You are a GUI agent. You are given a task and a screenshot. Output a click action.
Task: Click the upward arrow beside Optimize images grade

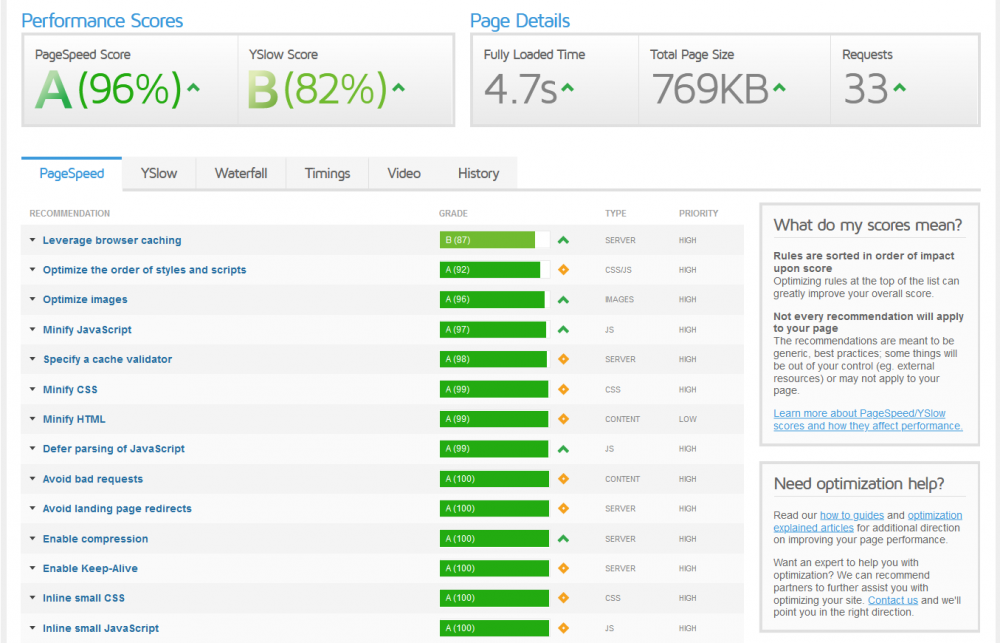pos(563,299)
